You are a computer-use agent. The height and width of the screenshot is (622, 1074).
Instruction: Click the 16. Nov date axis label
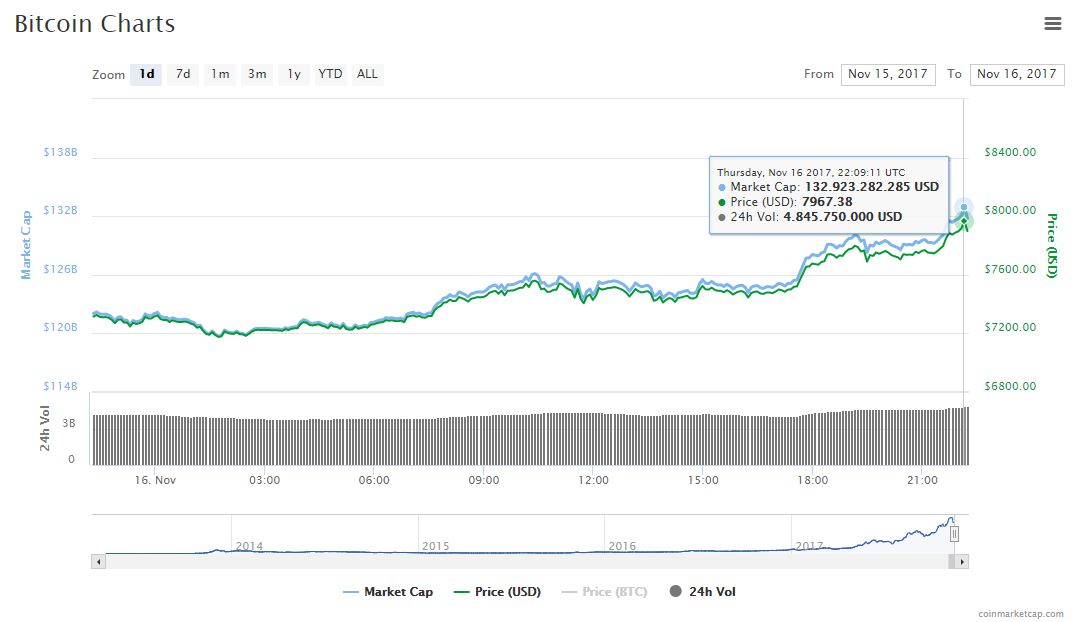(x=155, y=480)
